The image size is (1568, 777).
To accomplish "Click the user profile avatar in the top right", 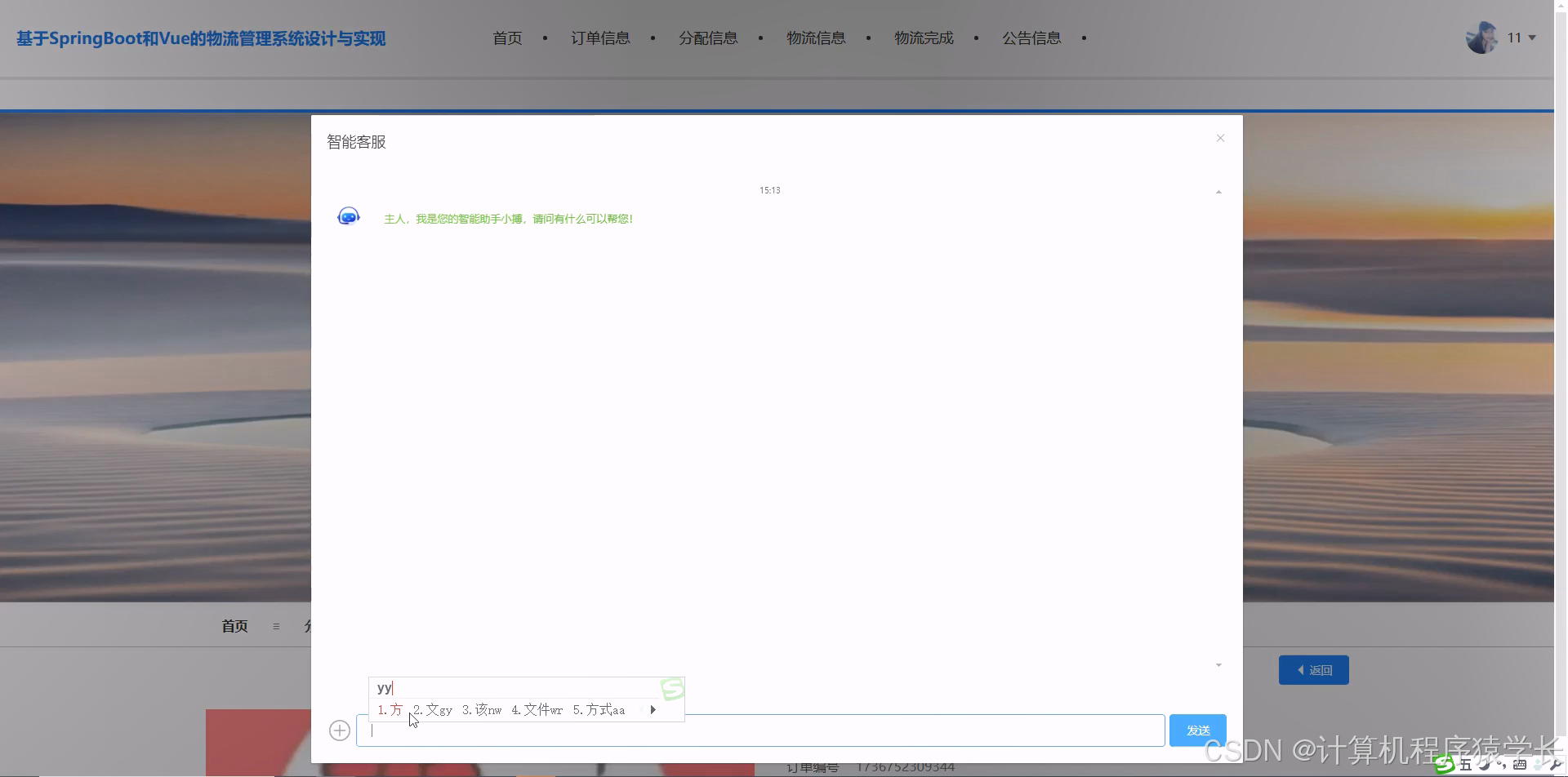I will click(1481, 37).
